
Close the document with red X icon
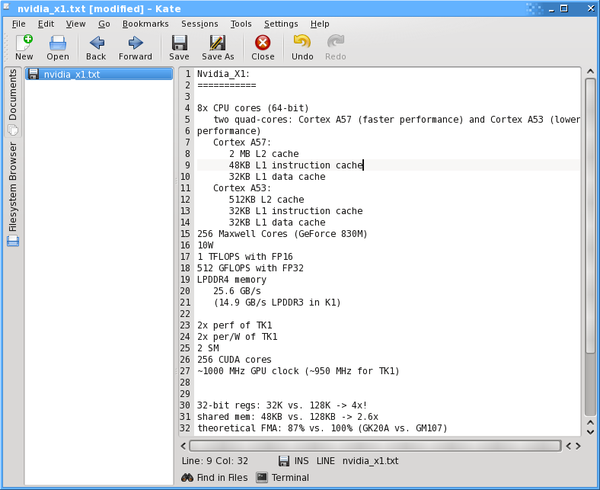pos(263,47)
